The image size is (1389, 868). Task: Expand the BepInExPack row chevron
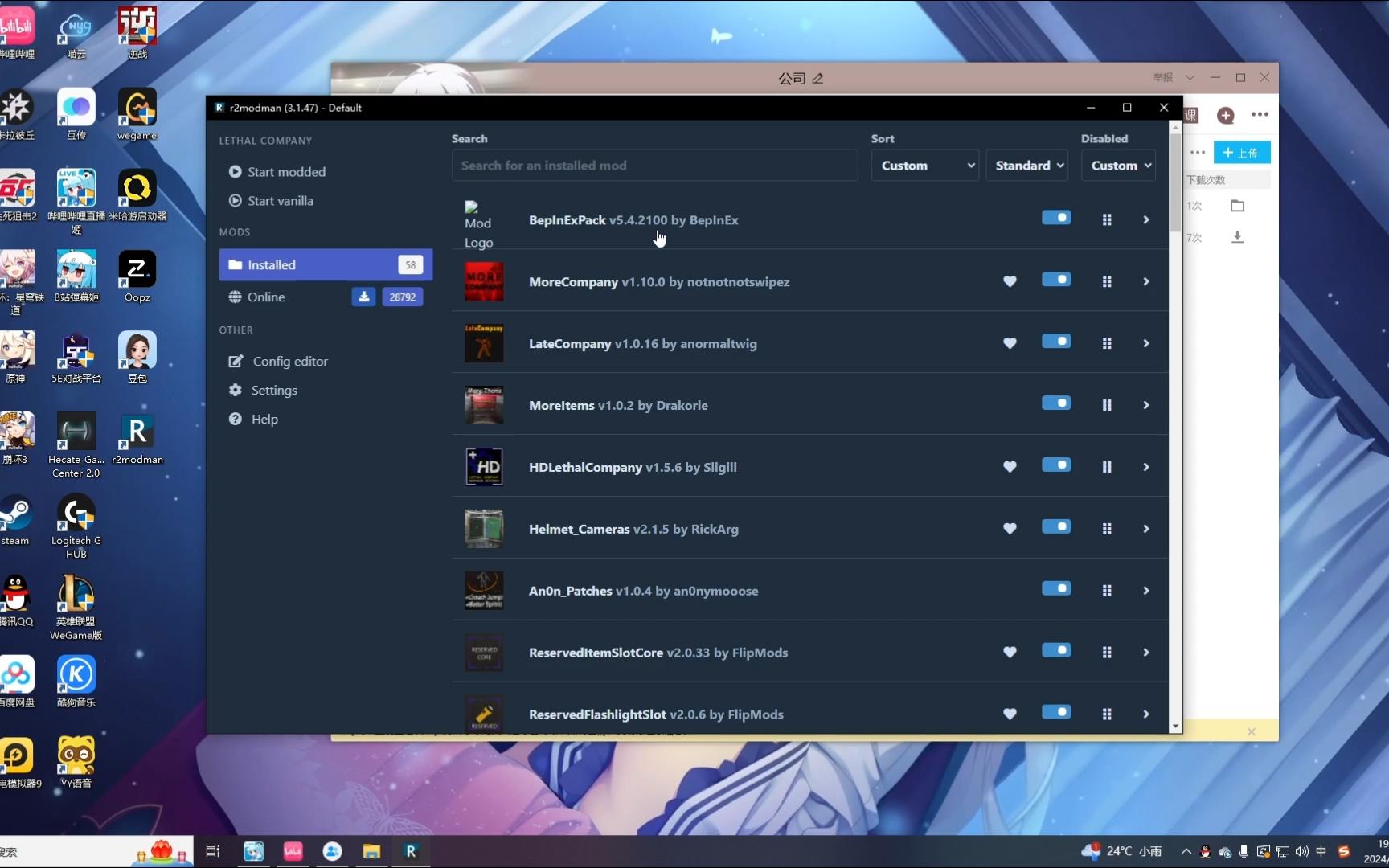click(x=1146, y=219)
